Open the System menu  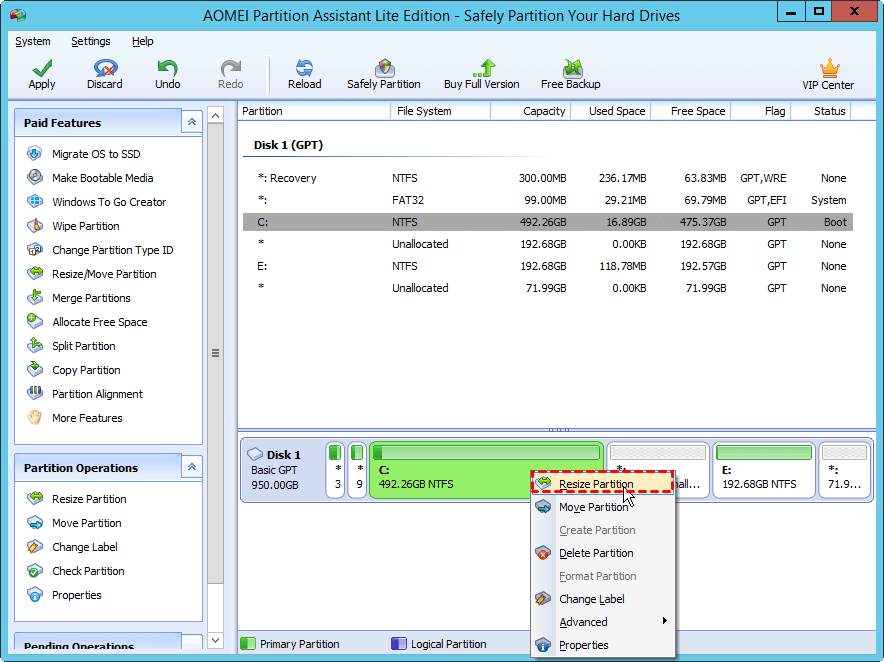click(33, 41)
